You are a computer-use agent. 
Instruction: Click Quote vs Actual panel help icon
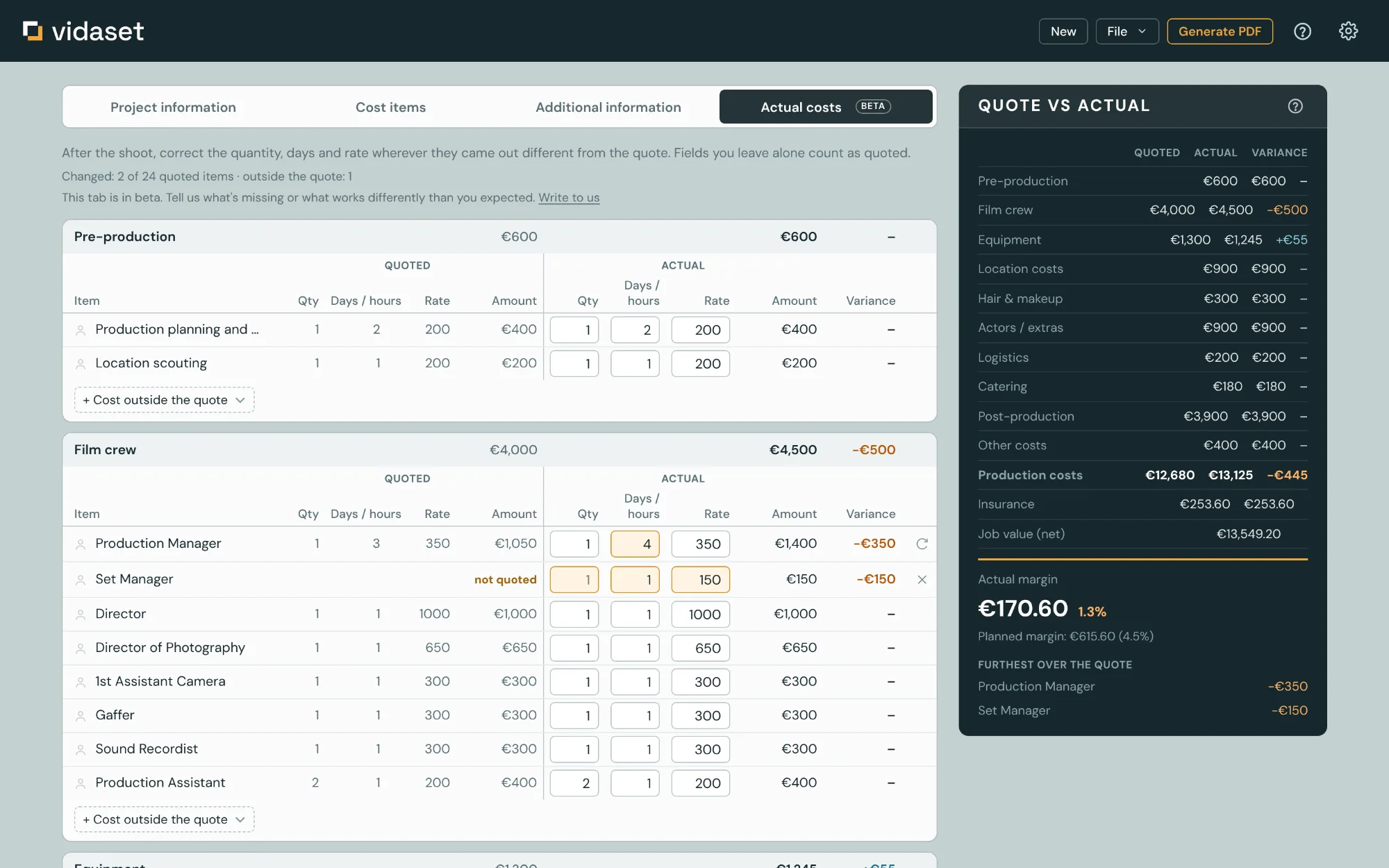1295,106
